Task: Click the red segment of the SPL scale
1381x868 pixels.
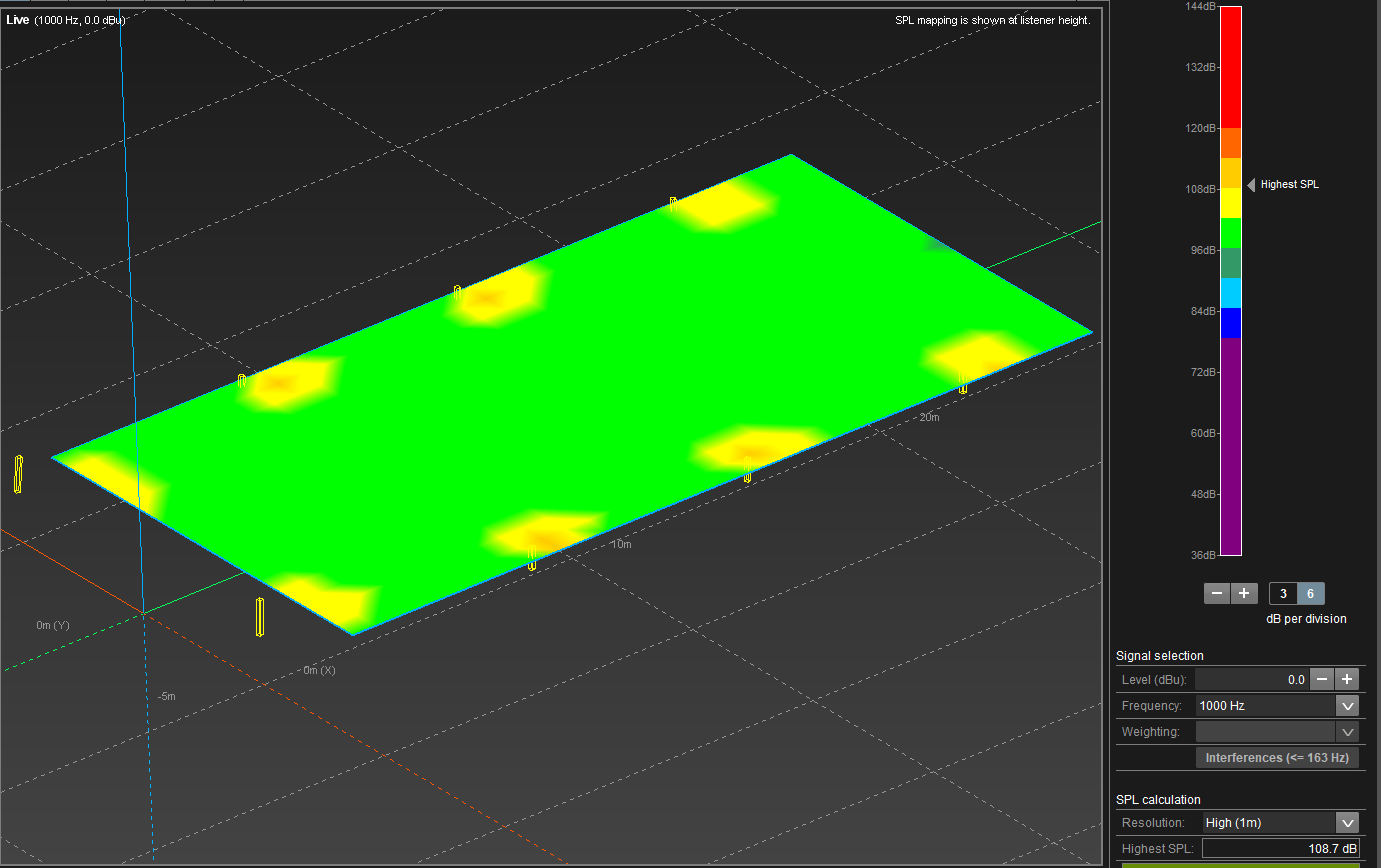Action: pos(1231,67)
